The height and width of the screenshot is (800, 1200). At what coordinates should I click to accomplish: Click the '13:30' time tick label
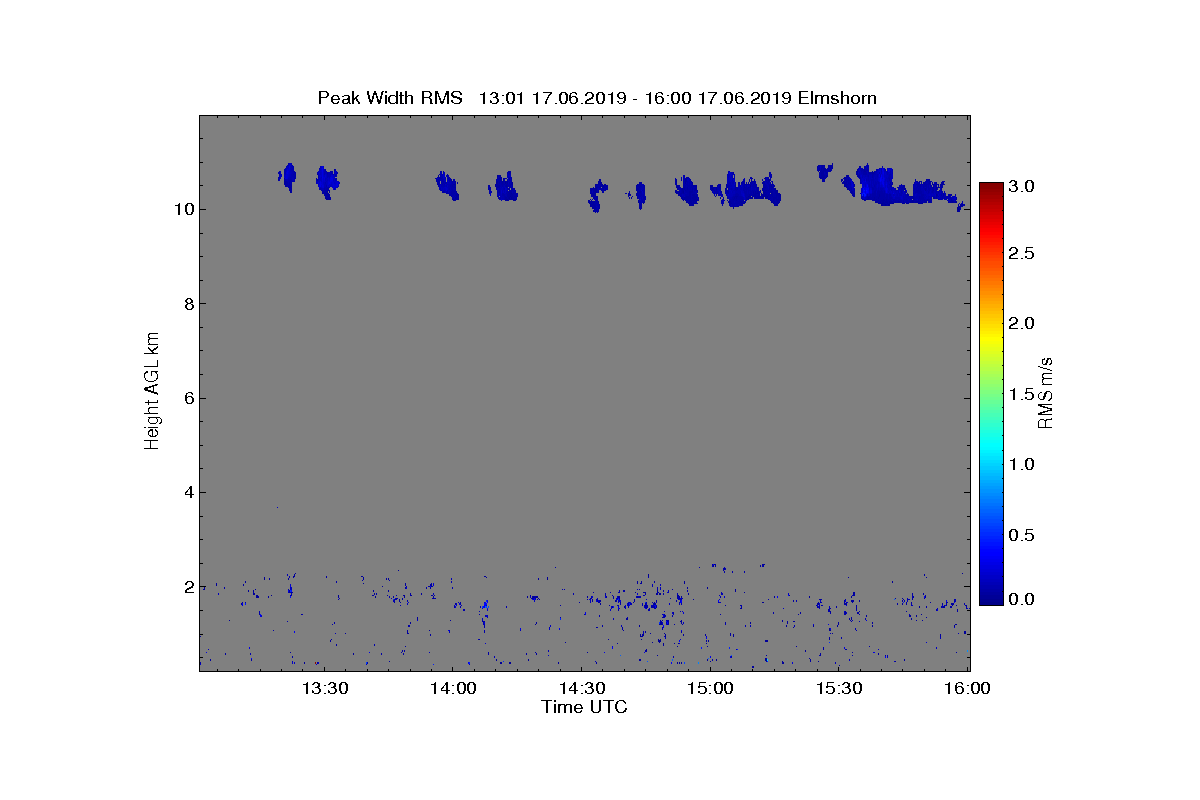pyautogui.click(x=325, y=689)
